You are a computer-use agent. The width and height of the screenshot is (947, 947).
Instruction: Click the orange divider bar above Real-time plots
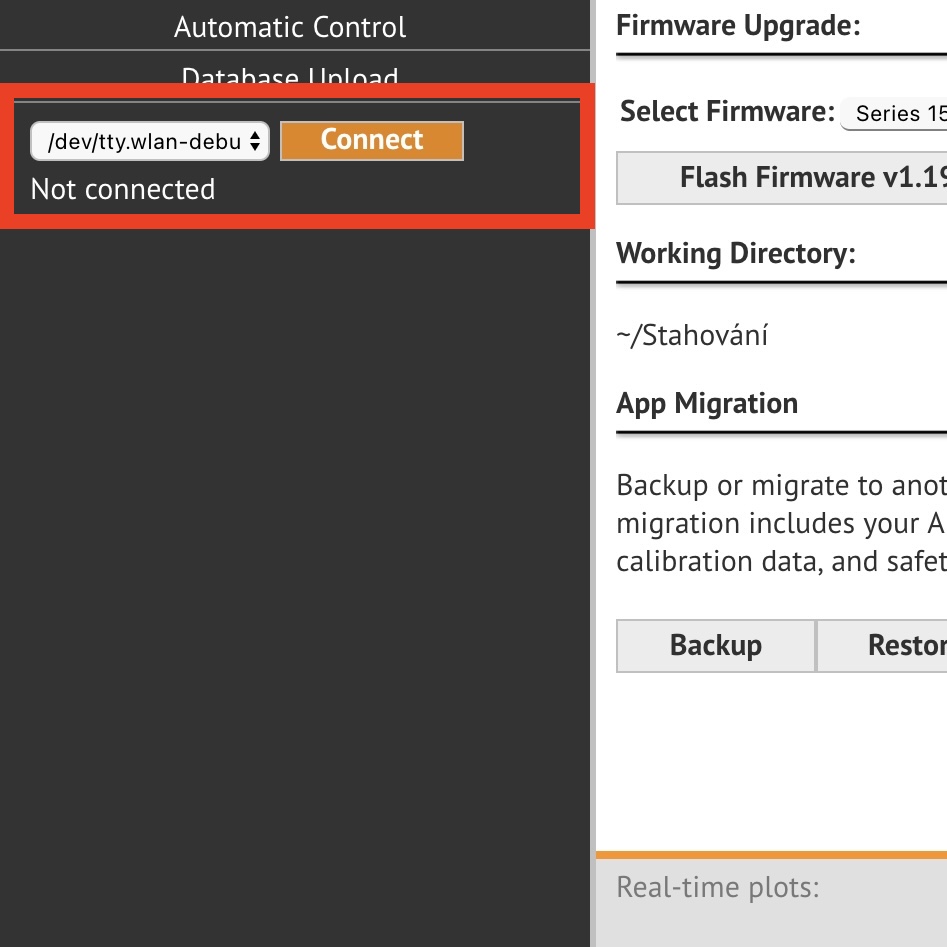coord(771,855)
